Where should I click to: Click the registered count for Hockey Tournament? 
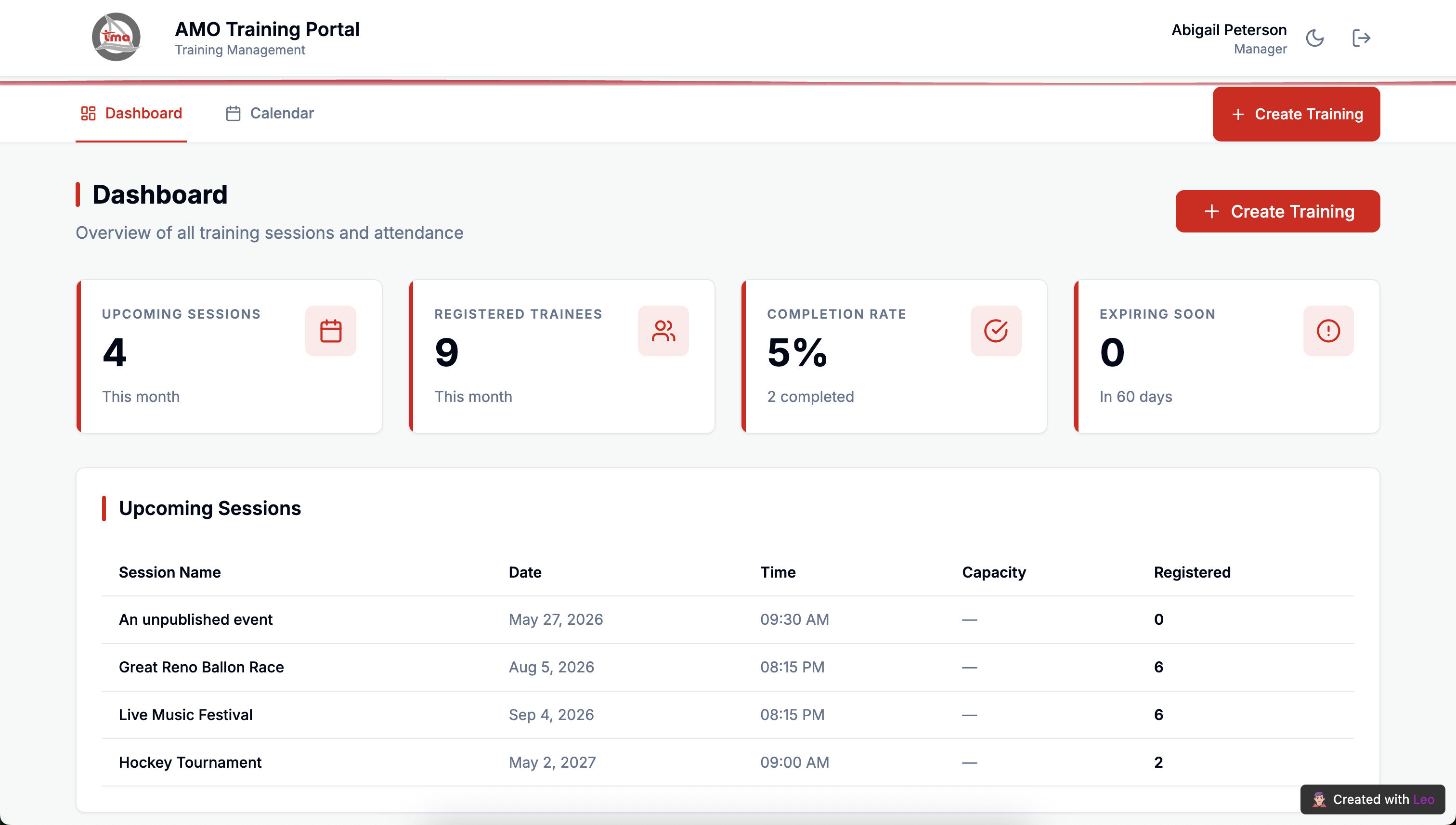pyautogui.click(x=1158, y=762)
